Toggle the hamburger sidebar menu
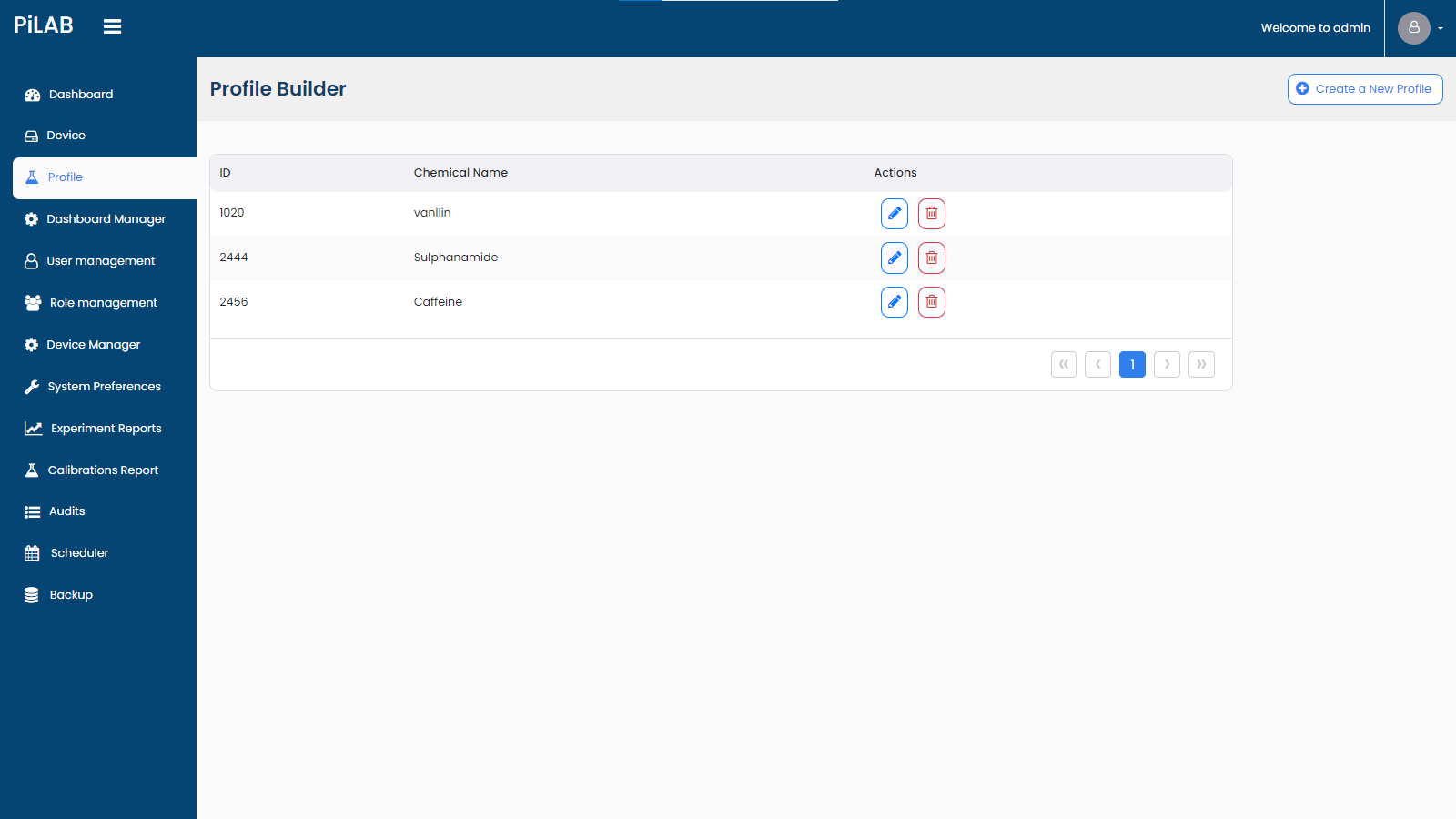Image resolution: width=1456 pixels, height=819 pixels. point(112,27)
